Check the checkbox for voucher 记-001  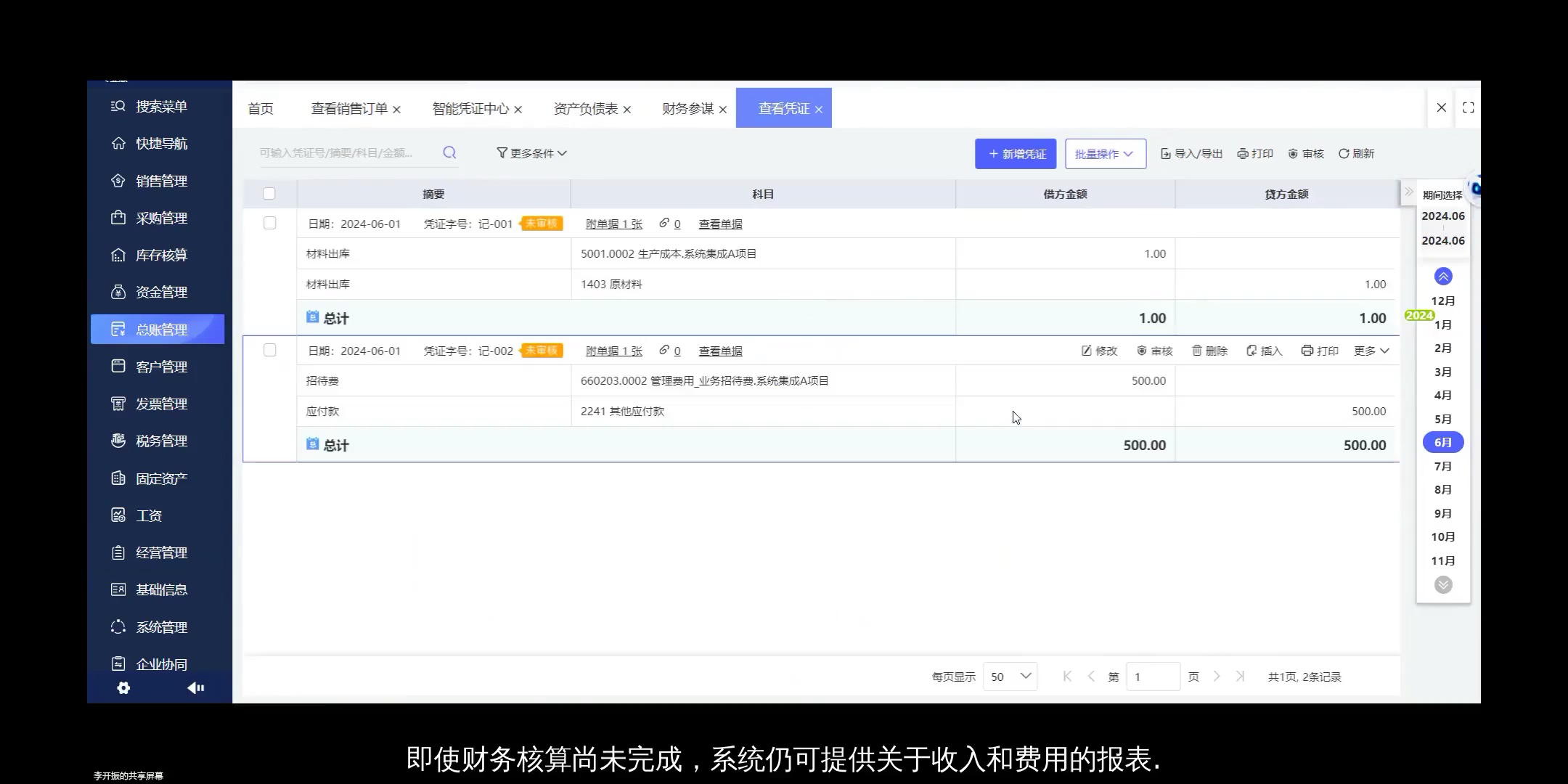pyautogui.click(x=269, y=224)
